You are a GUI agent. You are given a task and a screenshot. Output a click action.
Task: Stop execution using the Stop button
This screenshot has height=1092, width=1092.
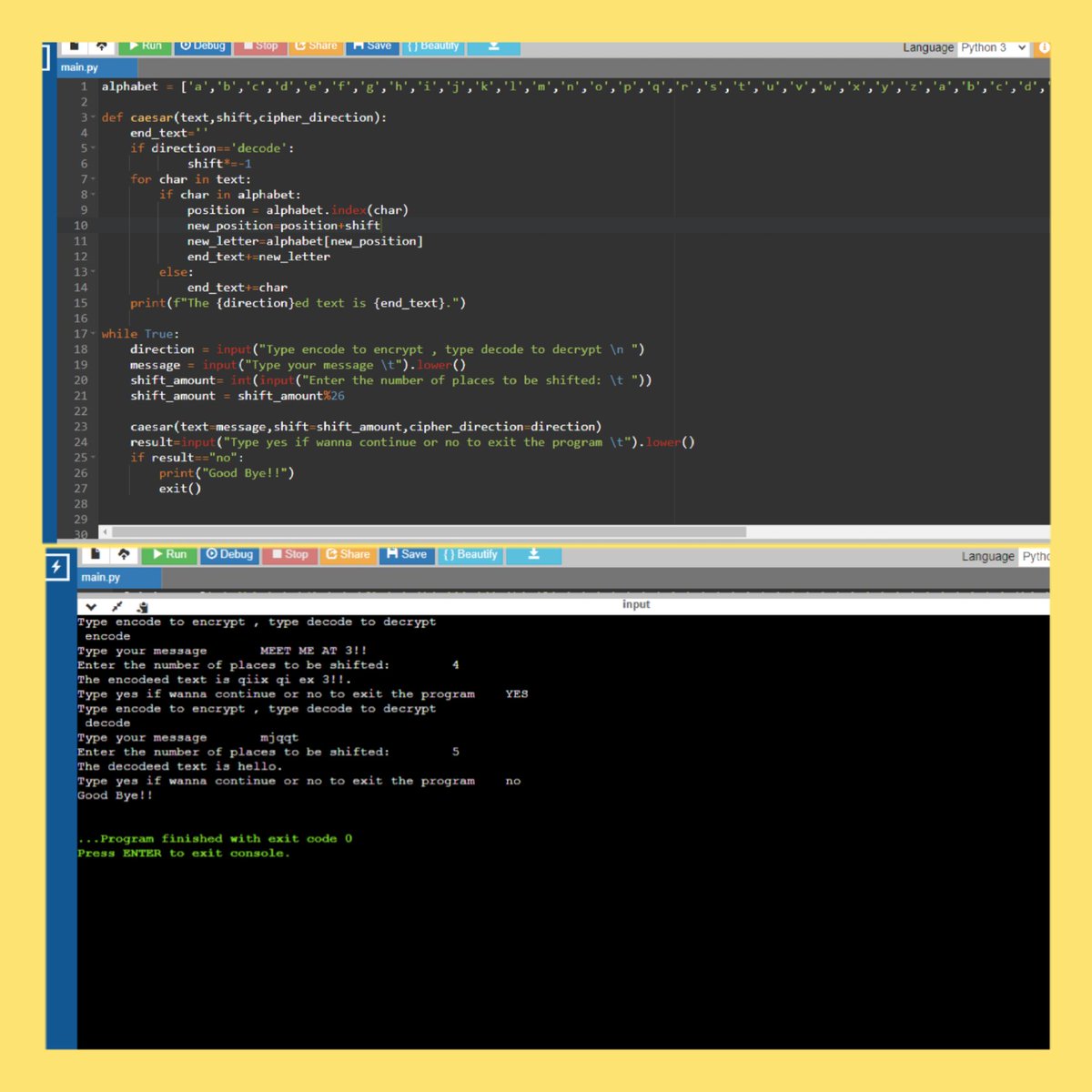[260, 45]
